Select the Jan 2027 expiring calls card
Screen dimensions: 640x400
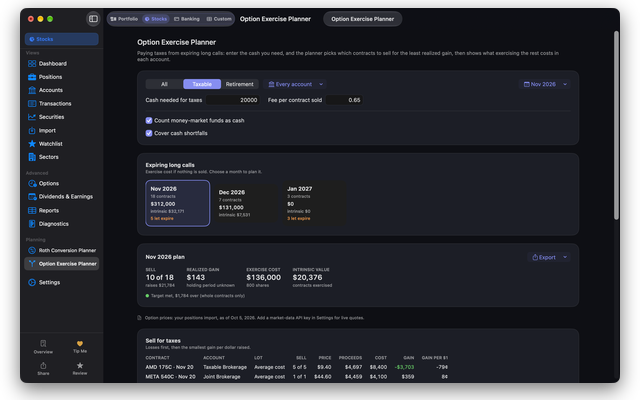coord(315,203)
